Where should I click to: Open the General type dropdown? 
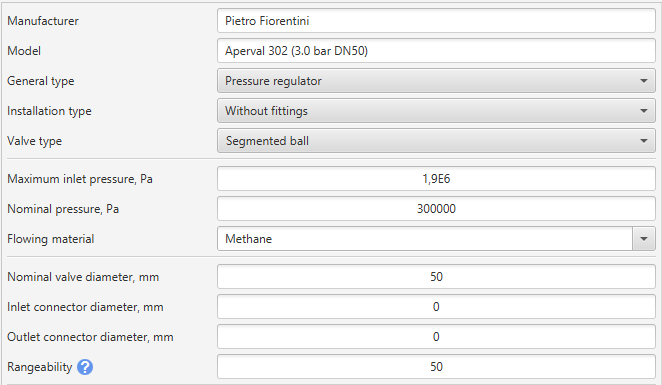click(436, 81)
